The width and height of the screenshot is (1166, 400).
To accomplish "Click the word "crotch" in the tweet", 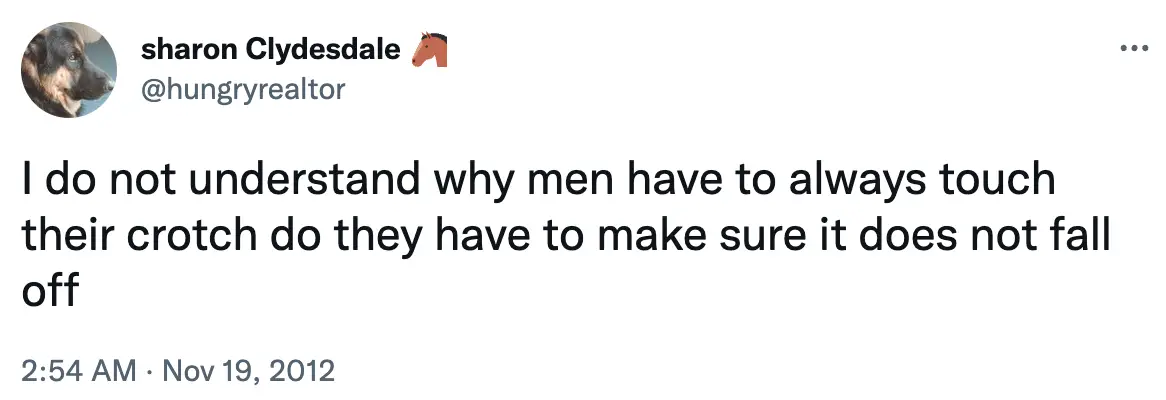I will tap(190, 238).
